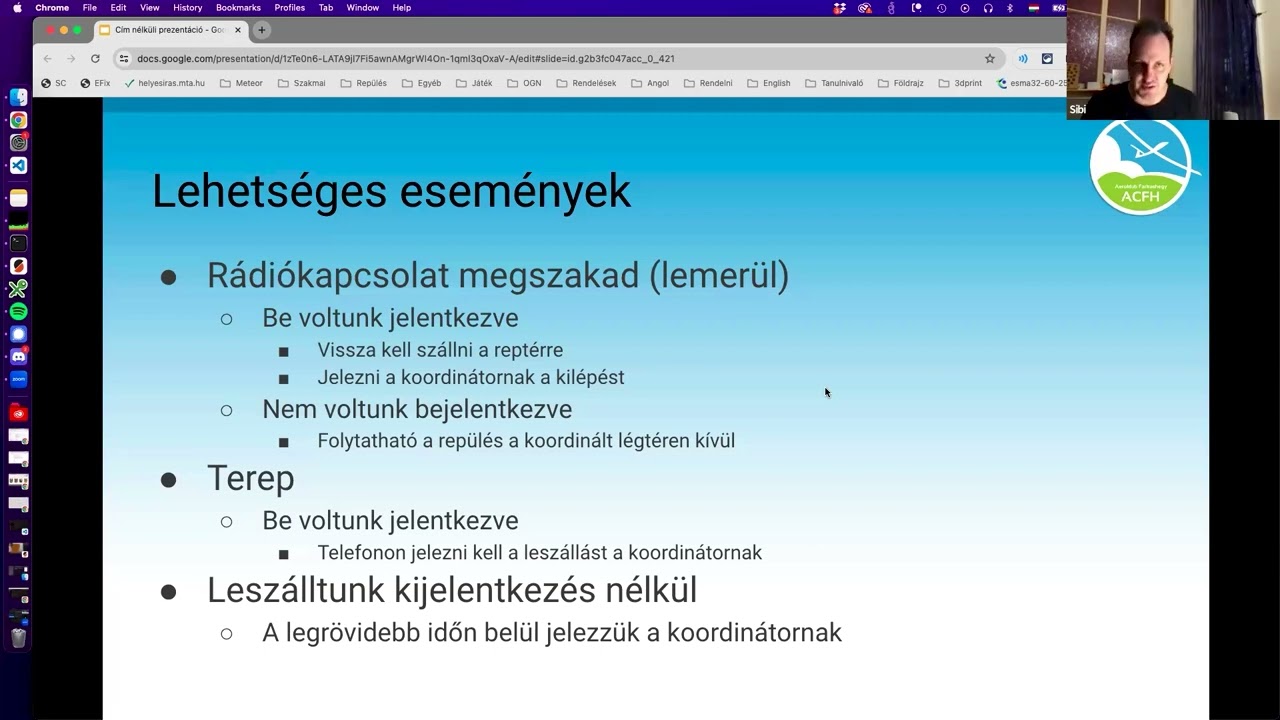Open Discord from the Dock
Viewport: 1280px width, 720px height.
coord(18,357)
